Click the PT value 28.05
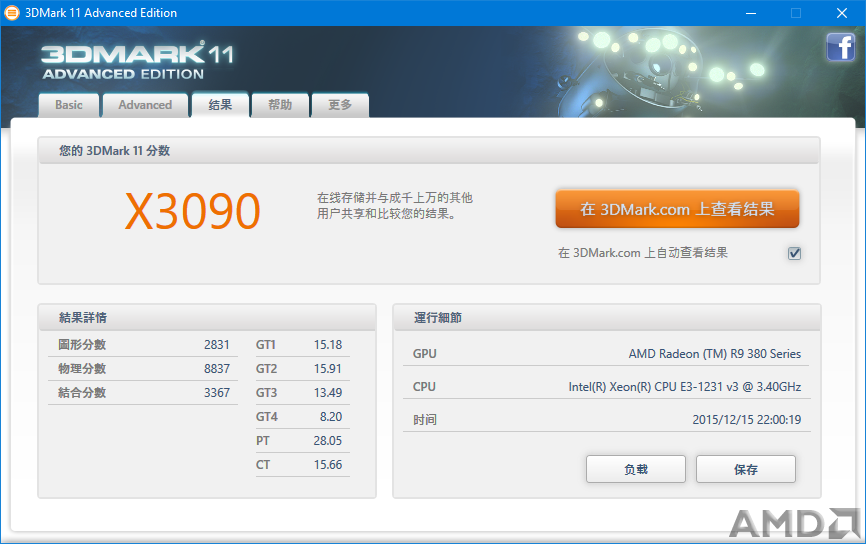Image resolution: width=866 pixels, height=544 pixels. coord(328,441)
